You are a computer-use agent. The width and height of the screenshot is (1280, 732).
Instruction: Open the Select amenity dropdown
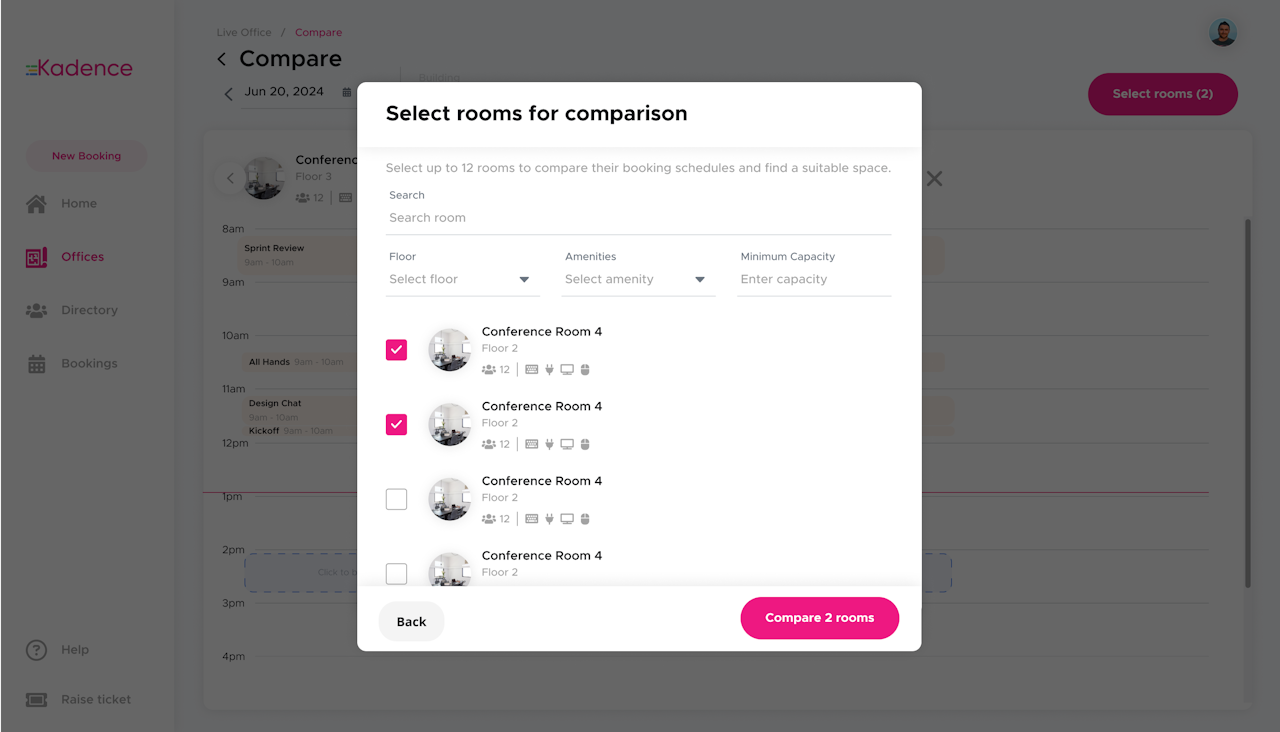click(x=637, y=280)
